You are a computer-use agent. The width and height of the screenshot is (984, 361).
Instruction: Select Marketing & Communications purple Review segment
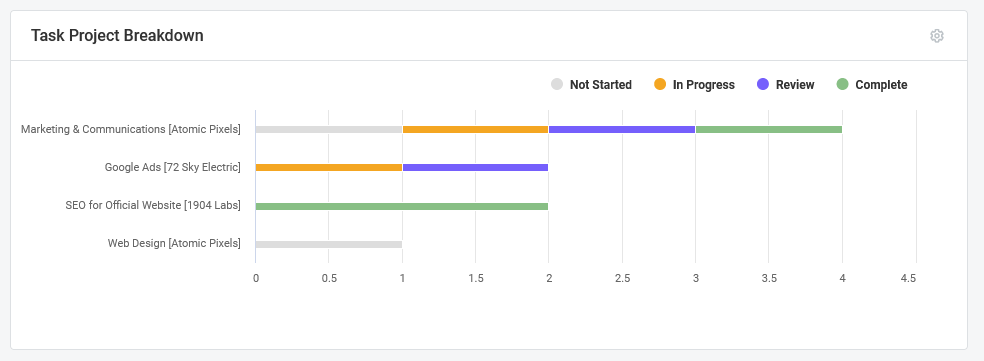(622, 129)
